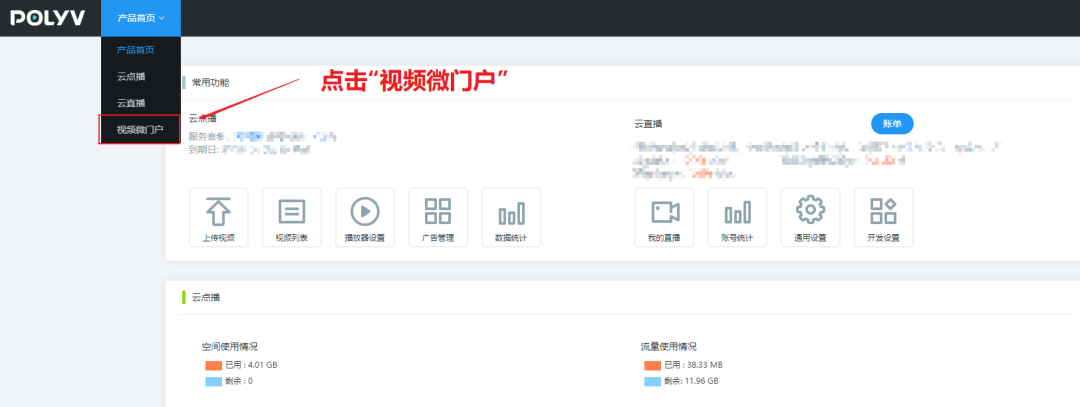Open 账号统计 account statistics icon
Viewport: 1080px width, 407px height.
click(737, 212)
